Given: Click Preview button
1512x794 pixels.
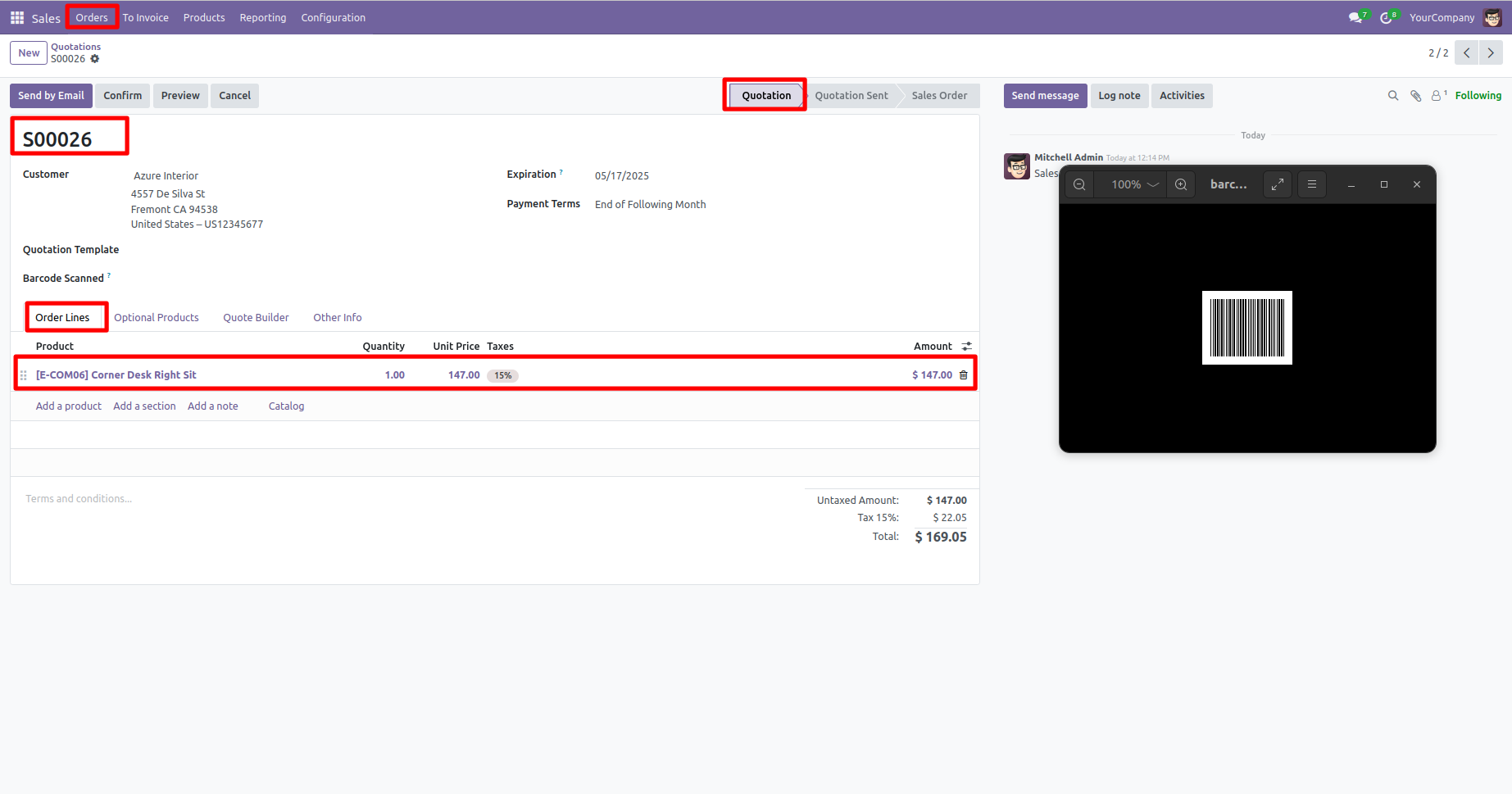Looking at the screenshot, I should coord(180,96).
